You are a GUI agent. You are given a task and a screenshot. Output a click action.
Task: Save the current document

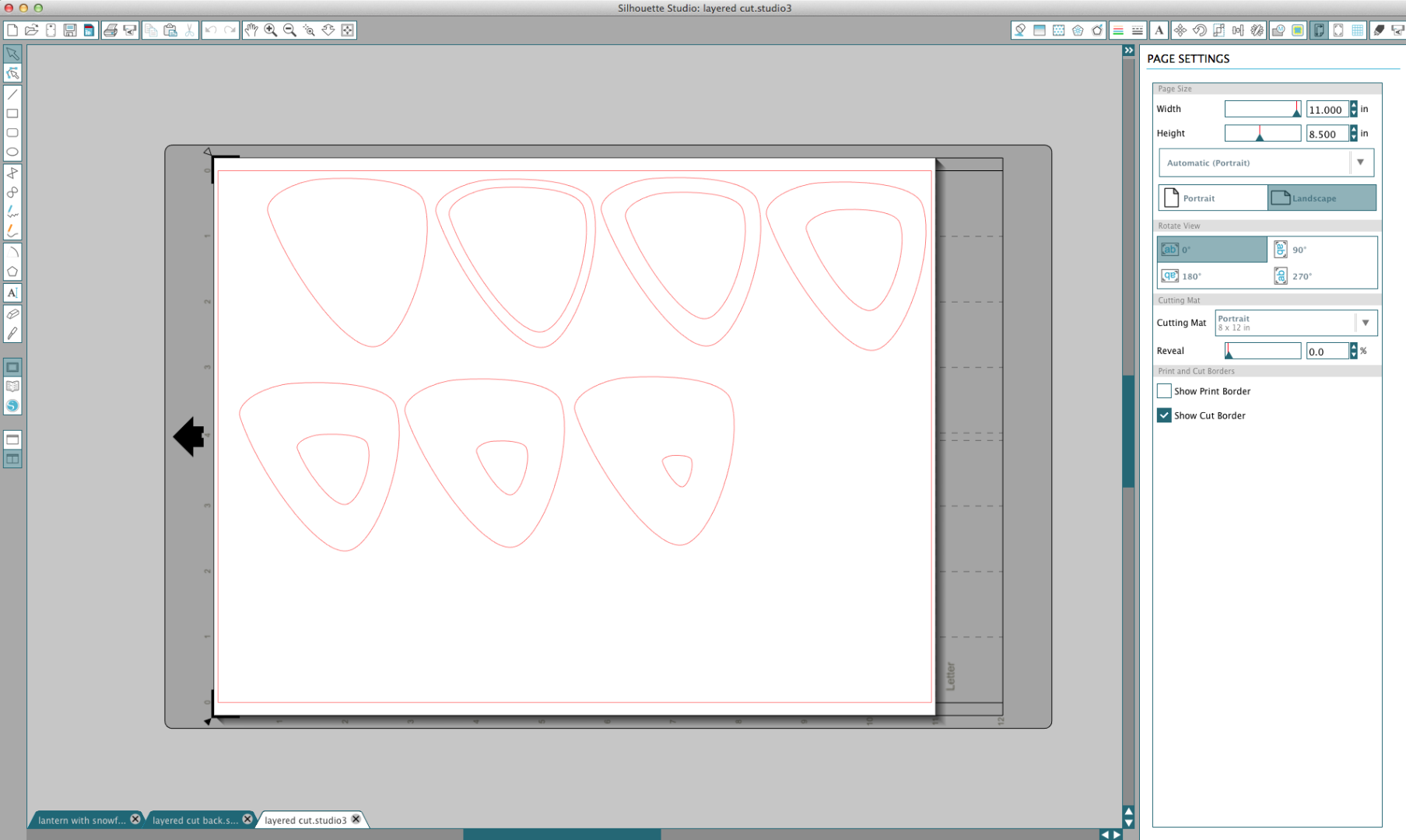coord(70,30)
